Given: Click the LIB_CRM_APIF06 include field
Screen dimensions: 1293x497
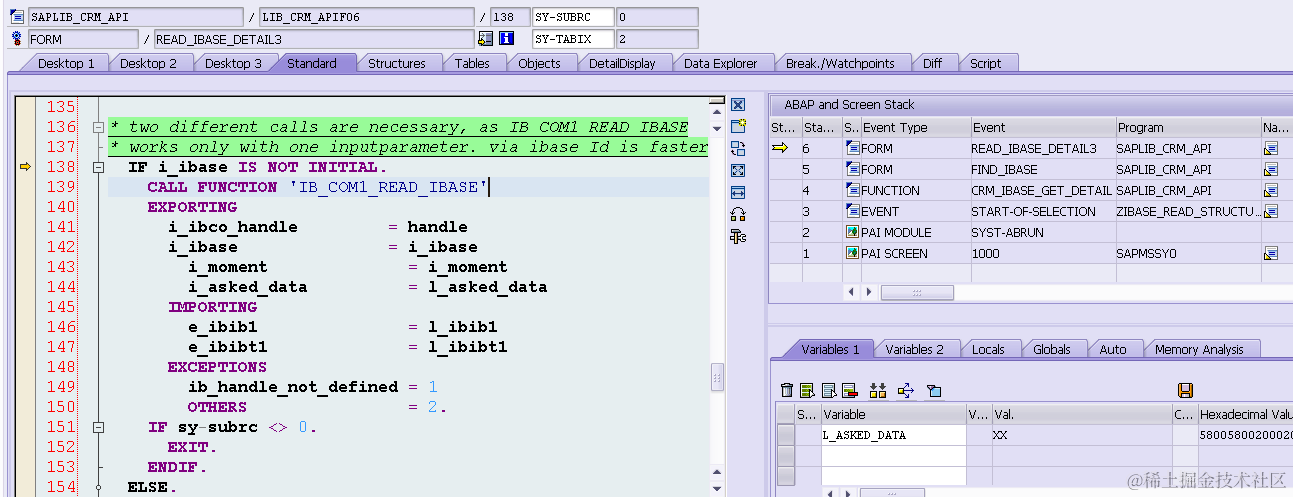Looking at the screenshot, I should [x=367, y=17].
